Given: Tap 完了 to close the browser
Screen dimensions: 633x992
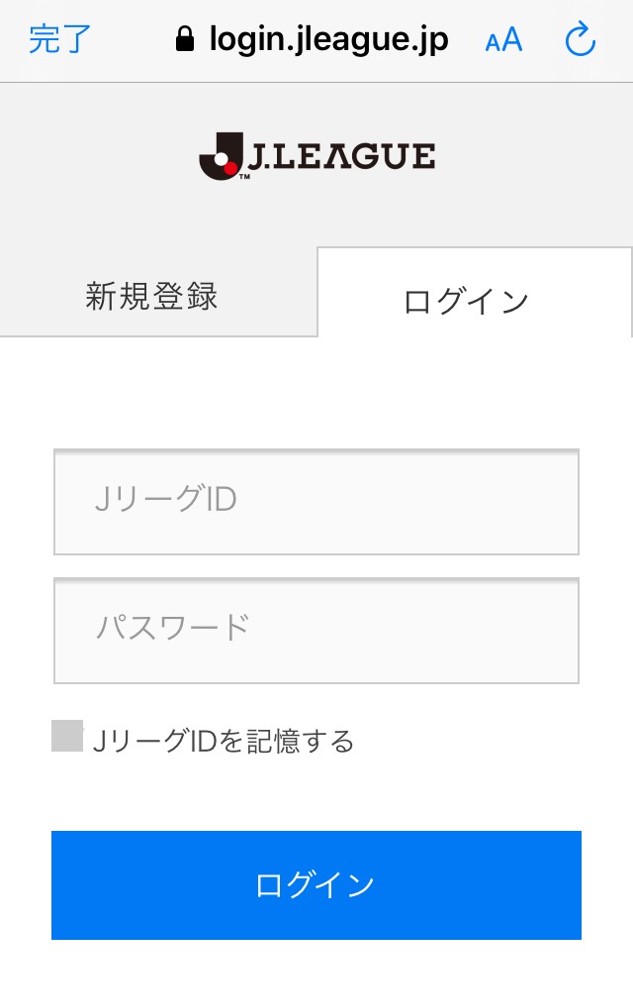Looking at the screenshot, I should pos(60,40).
